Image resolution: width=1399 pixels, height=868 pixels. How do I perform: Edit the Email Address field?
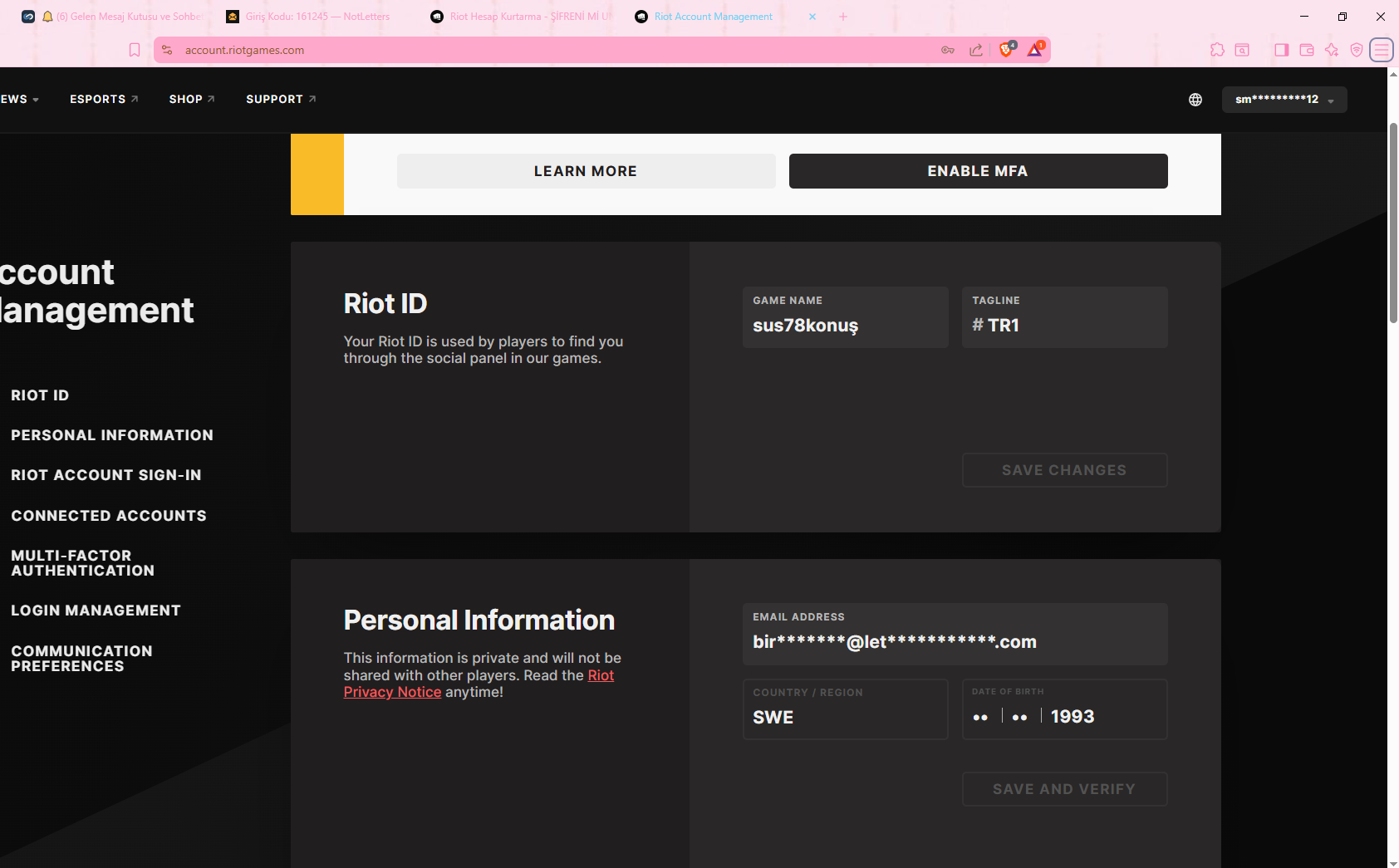[x=955, y=634]
